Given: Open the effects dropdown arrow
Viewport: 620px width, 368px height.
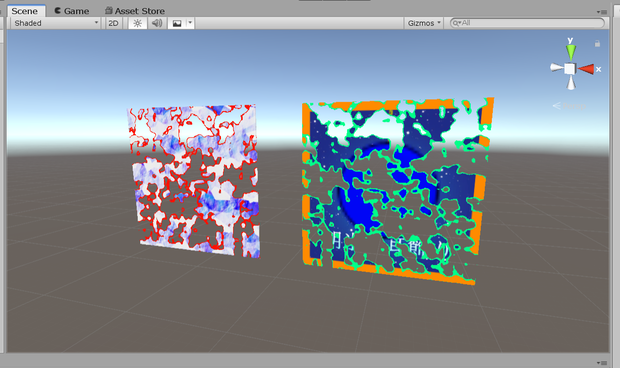Looking at the screenshot, I should (190, 23).
